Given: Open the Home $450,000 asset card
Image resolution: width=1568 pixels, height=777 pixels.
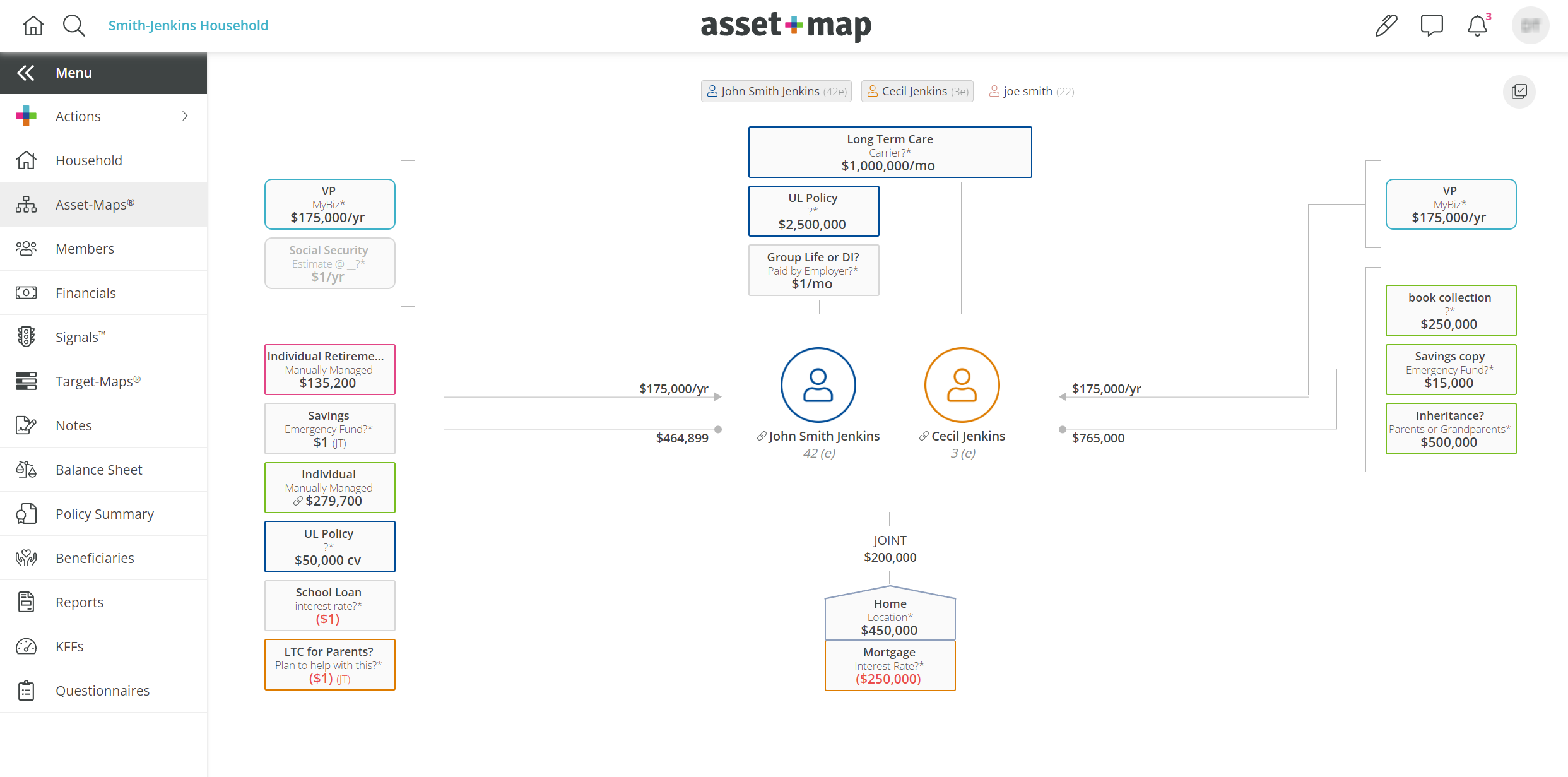Looking at the screenshot, I should 889,616.
